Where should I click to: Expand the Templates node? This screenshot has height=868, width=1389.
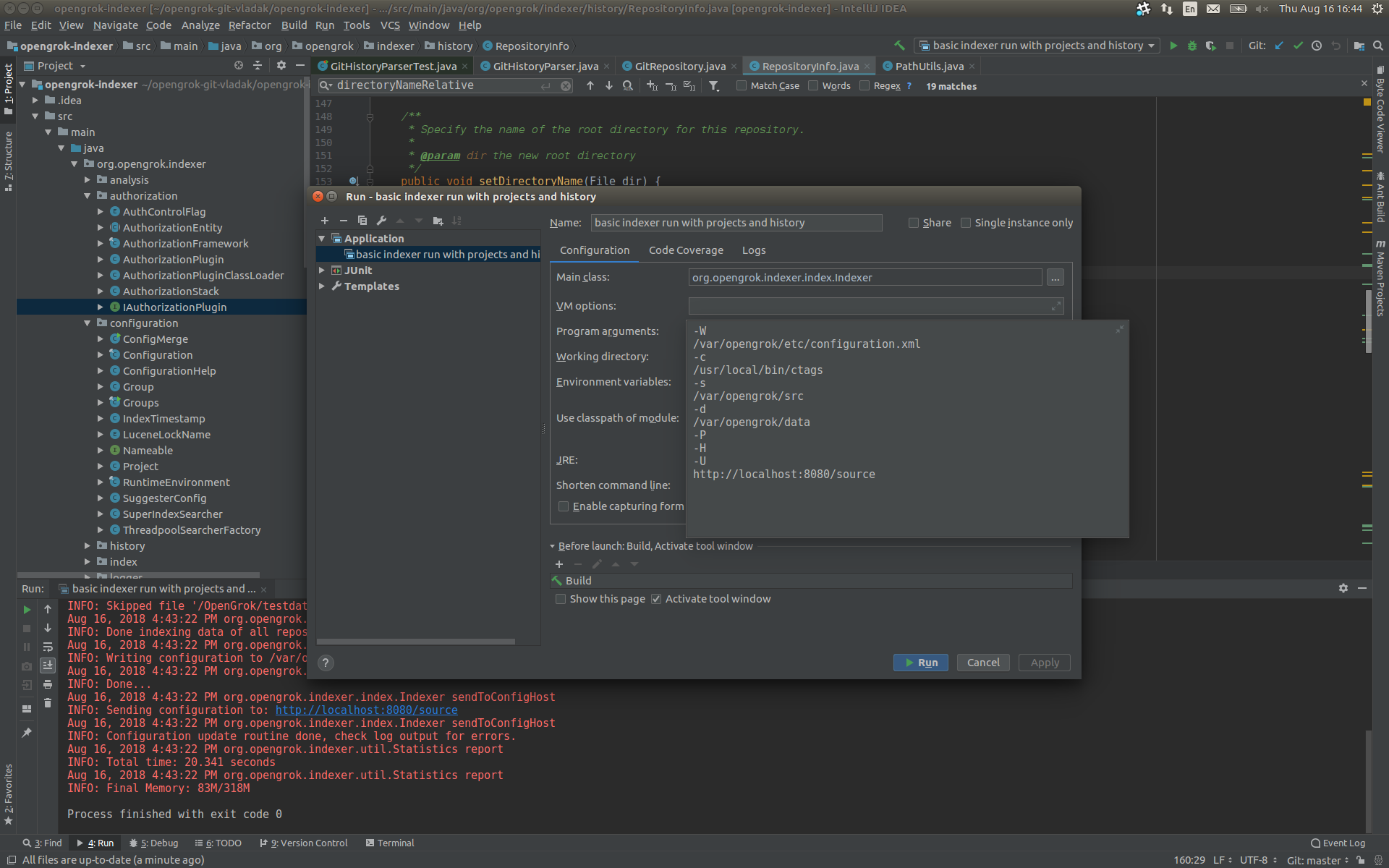(x=323, y=286)
